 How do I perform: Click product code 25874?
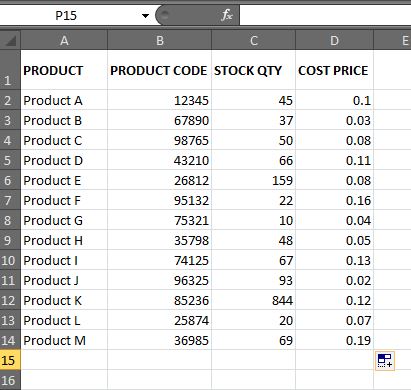pyautogui.click(x=159, y=320)
